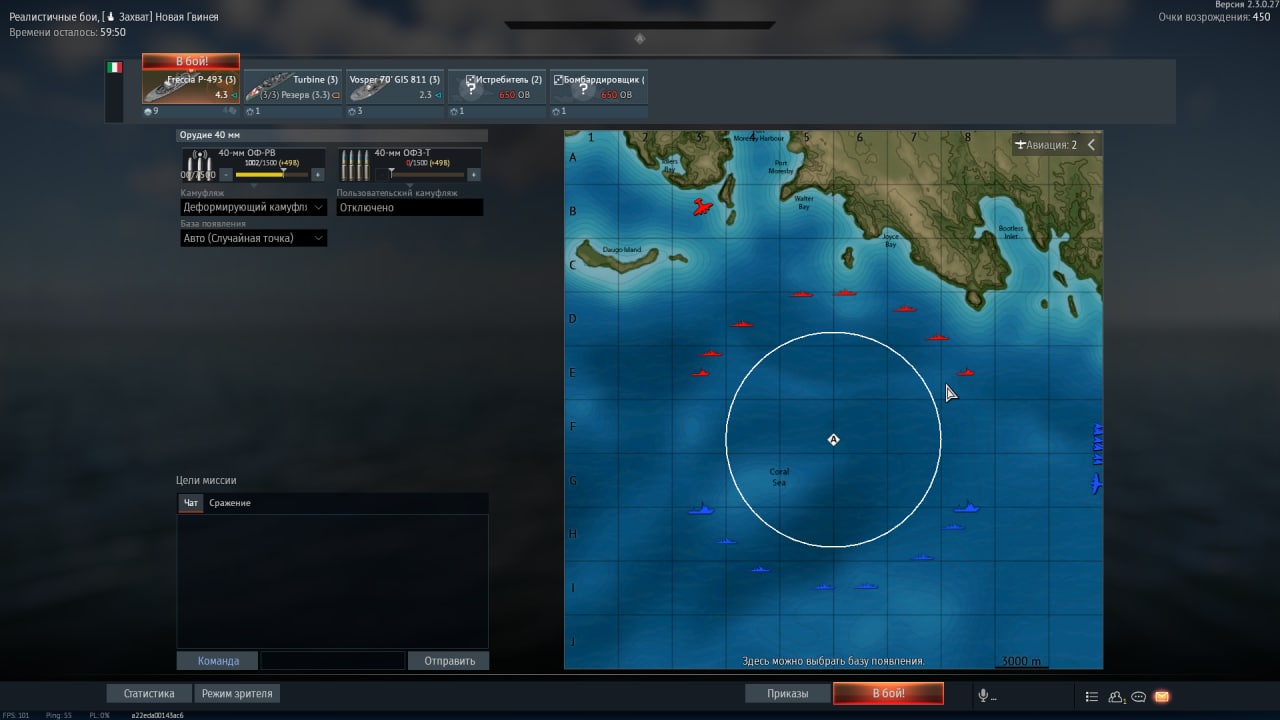Click the Ping indicator in status bar
The height and width of the screenshot is (720, 1280).
click(x=60, y=715)
